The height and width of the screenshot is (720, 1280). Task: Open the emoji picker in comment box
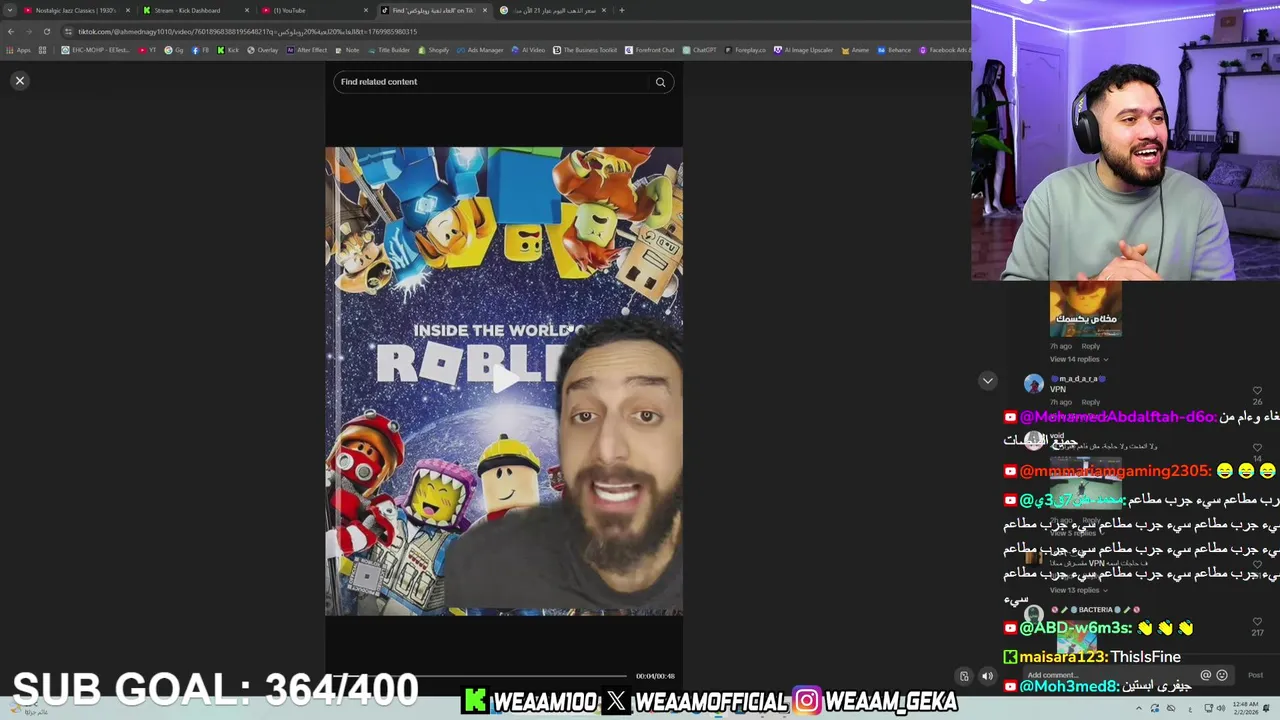[x=1221, y=675]
